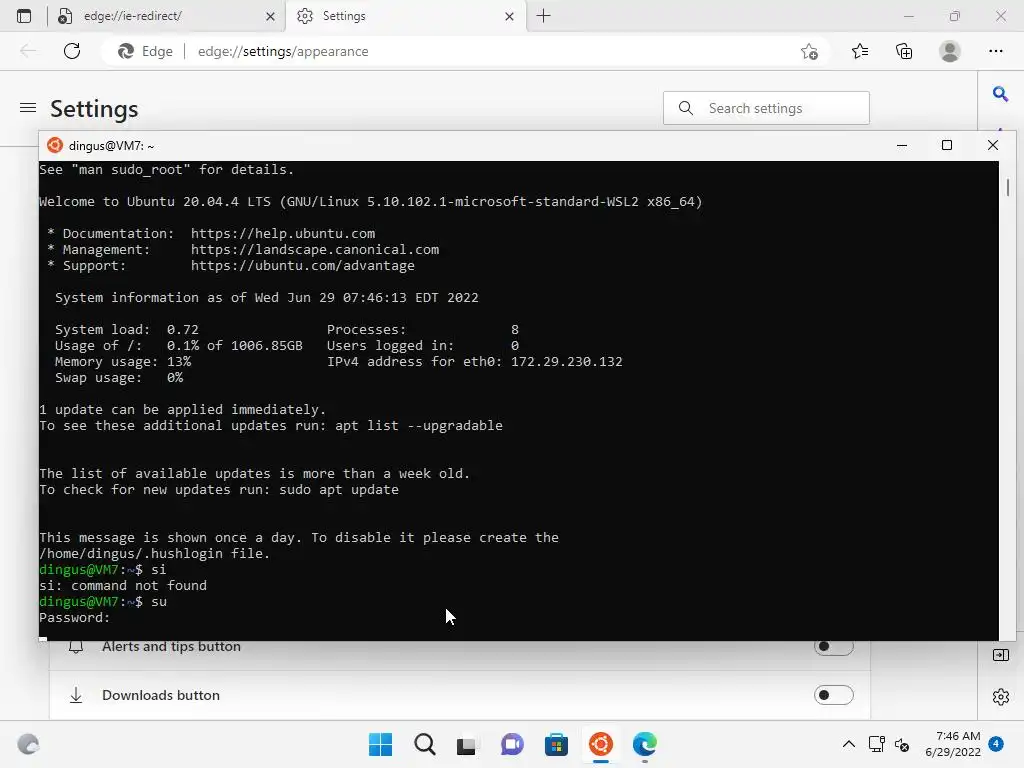Open the Widgets icon on taskbar left
The height and width of the screenshot is (768, 1024).
click(28, 744)
